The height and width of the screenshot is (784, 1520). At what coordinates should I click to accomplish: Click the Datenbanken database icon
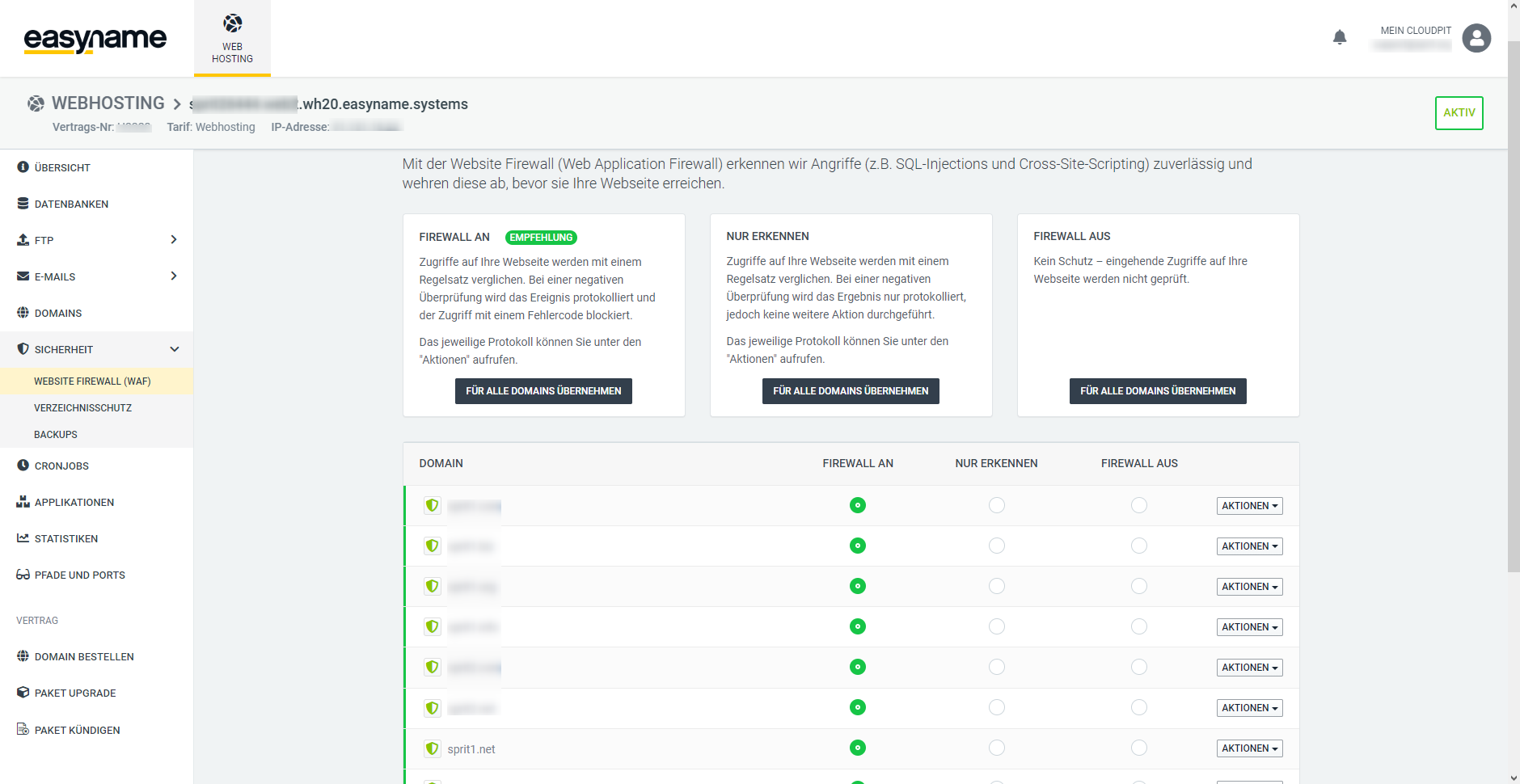23,204
